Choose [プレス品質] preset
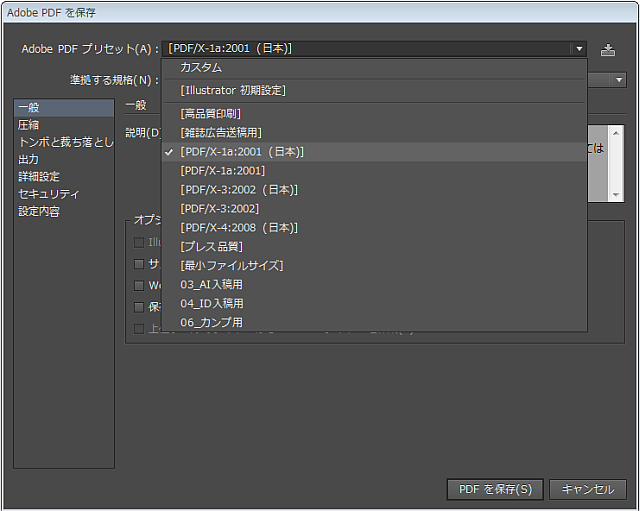 (374, 247)
